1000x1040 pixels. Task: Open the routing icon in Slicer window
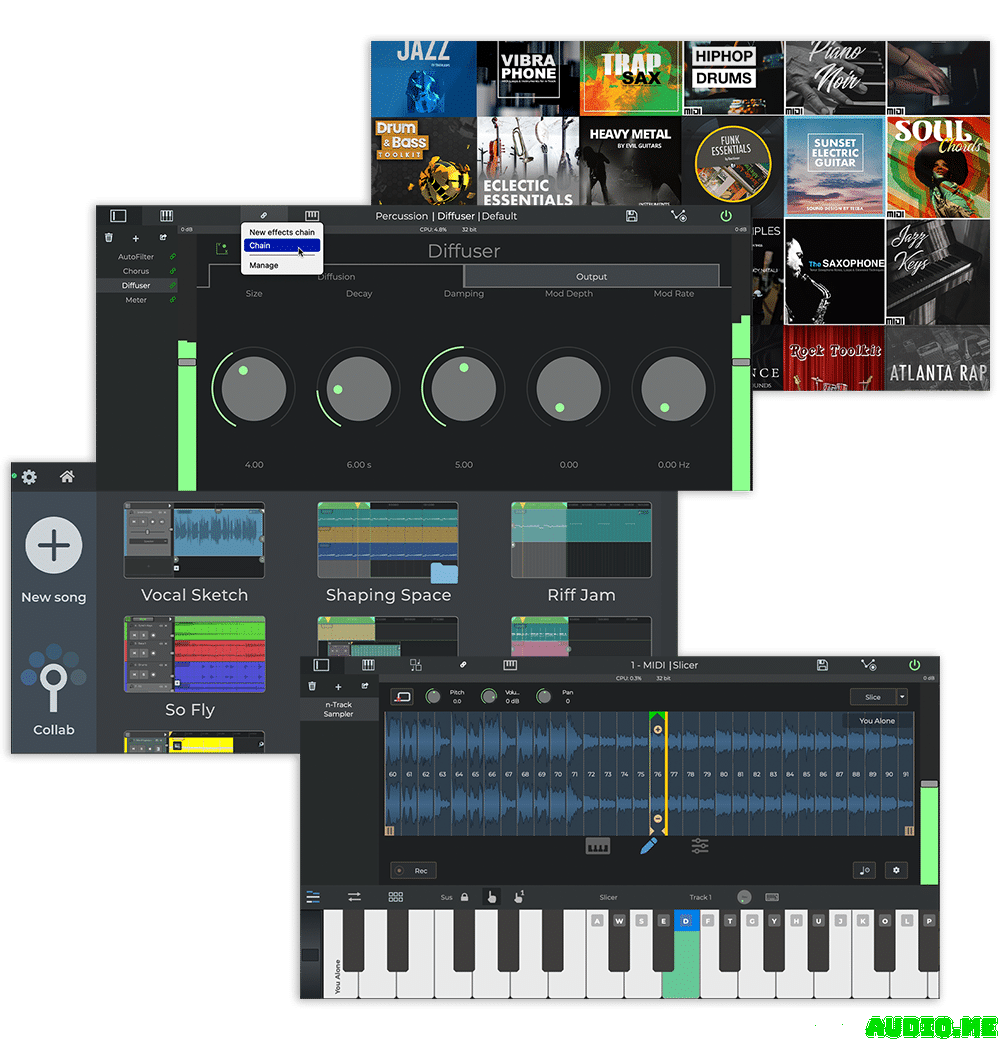coord(868,665)
